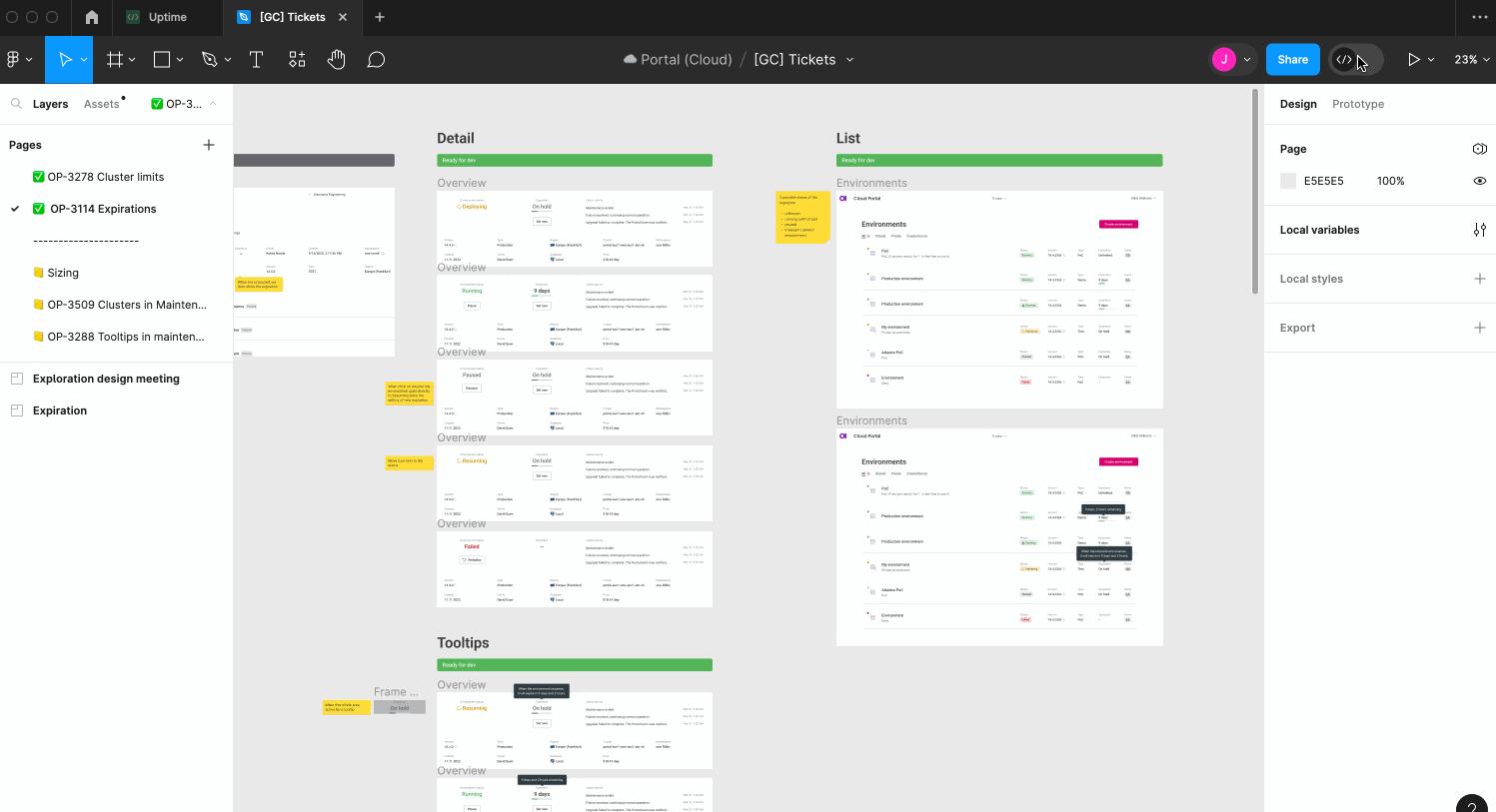Present prototype with play button
This screenshot has width=1496, height=812.
[1413, 60]
